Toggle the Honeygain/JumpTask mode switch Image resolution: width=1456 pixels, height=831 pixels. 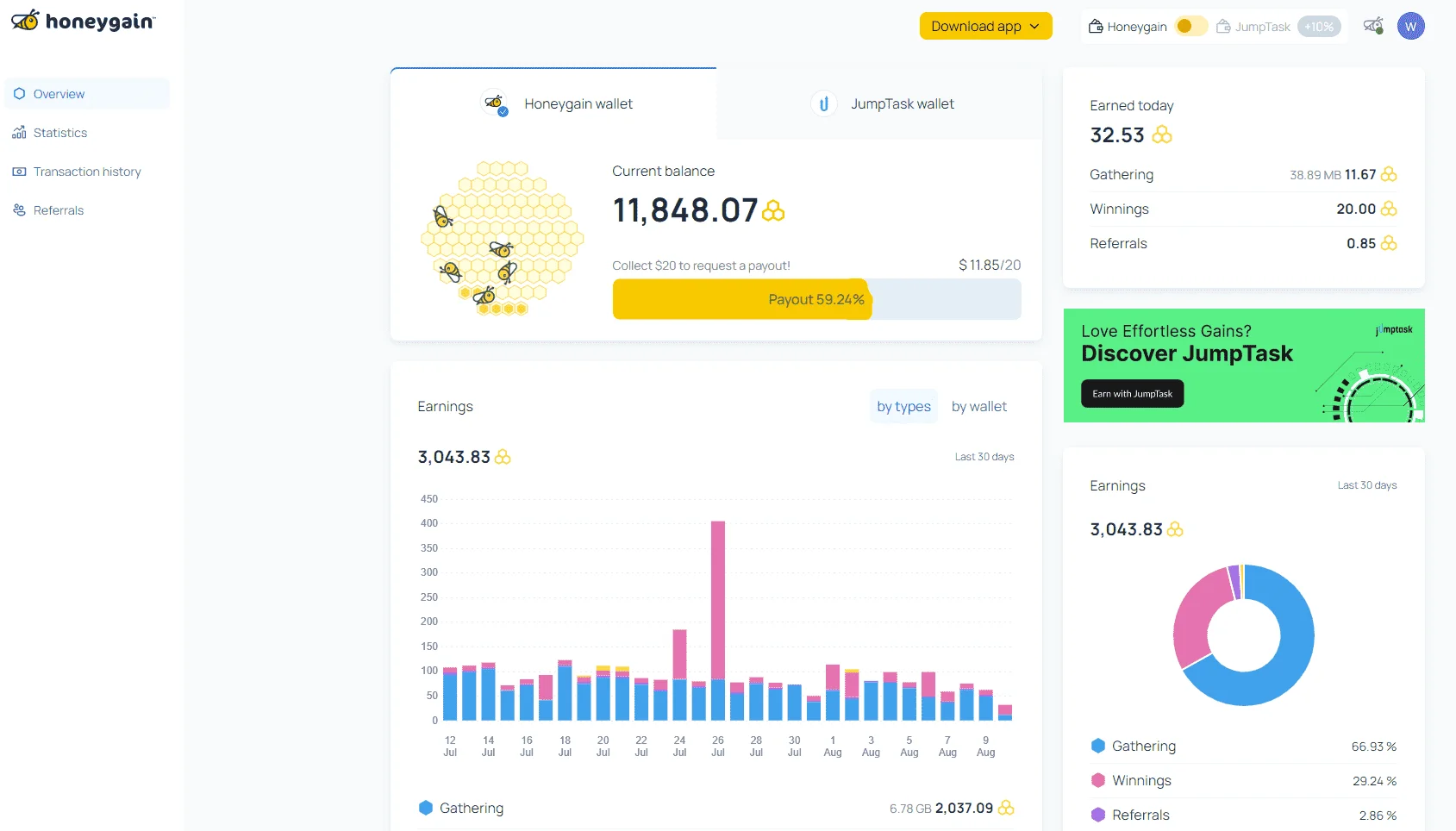pyautogui.click(x=1191, y=27)
